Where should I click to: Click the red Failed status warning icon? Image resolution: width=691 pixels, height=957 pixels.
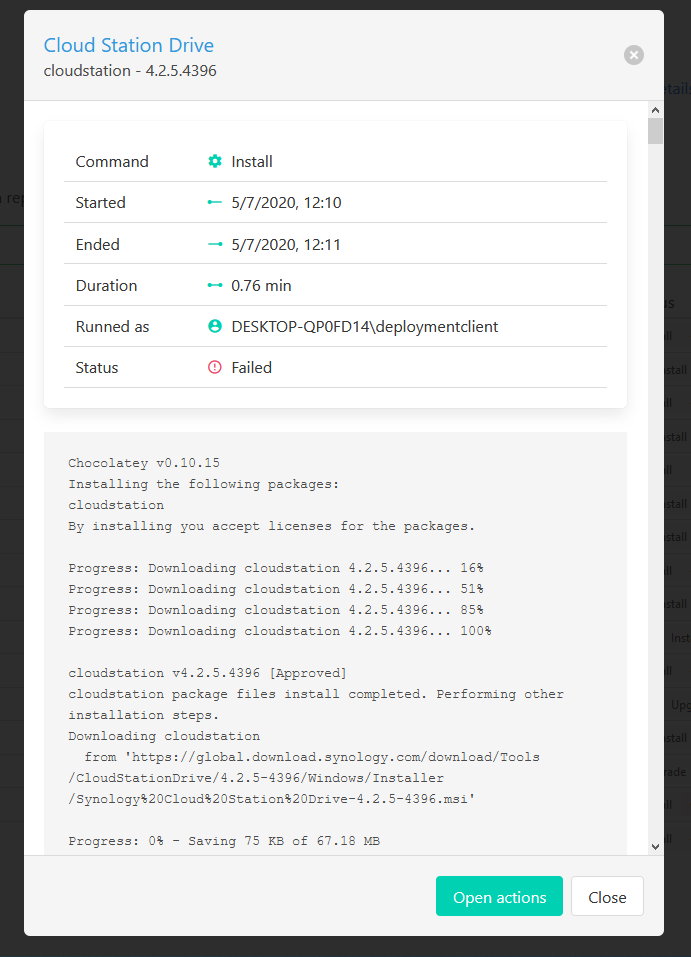pos(215,367)
